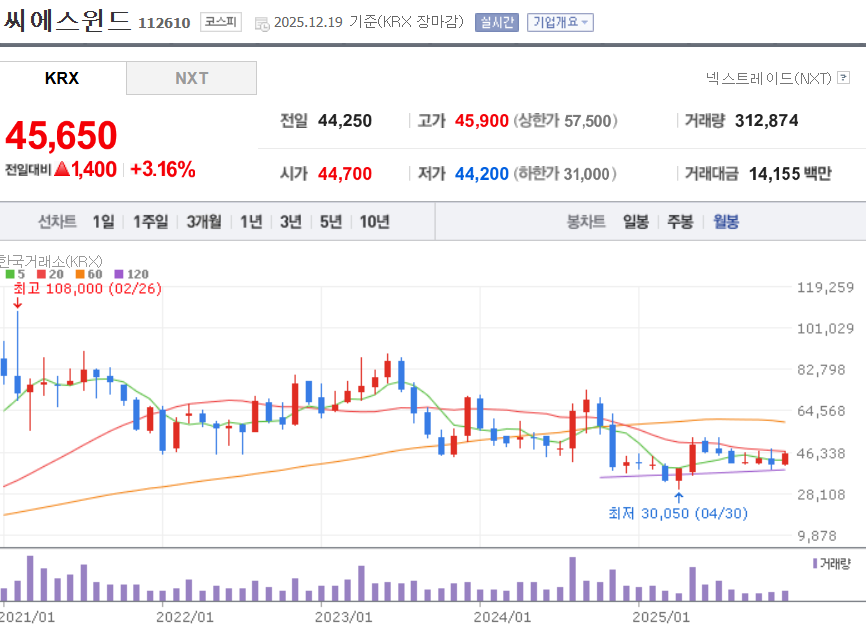Click the current price 45,650

pyautogui.click(x=61, y=135)
